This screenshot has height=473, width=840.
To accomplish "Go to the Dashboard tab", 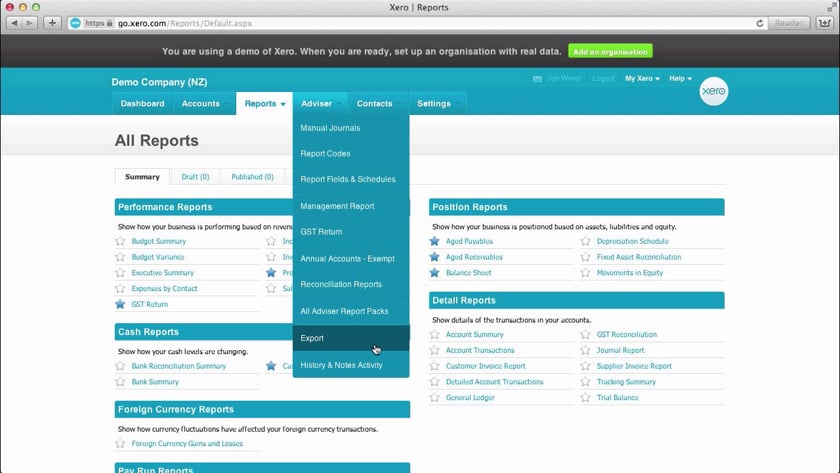I will pos(142,103).
